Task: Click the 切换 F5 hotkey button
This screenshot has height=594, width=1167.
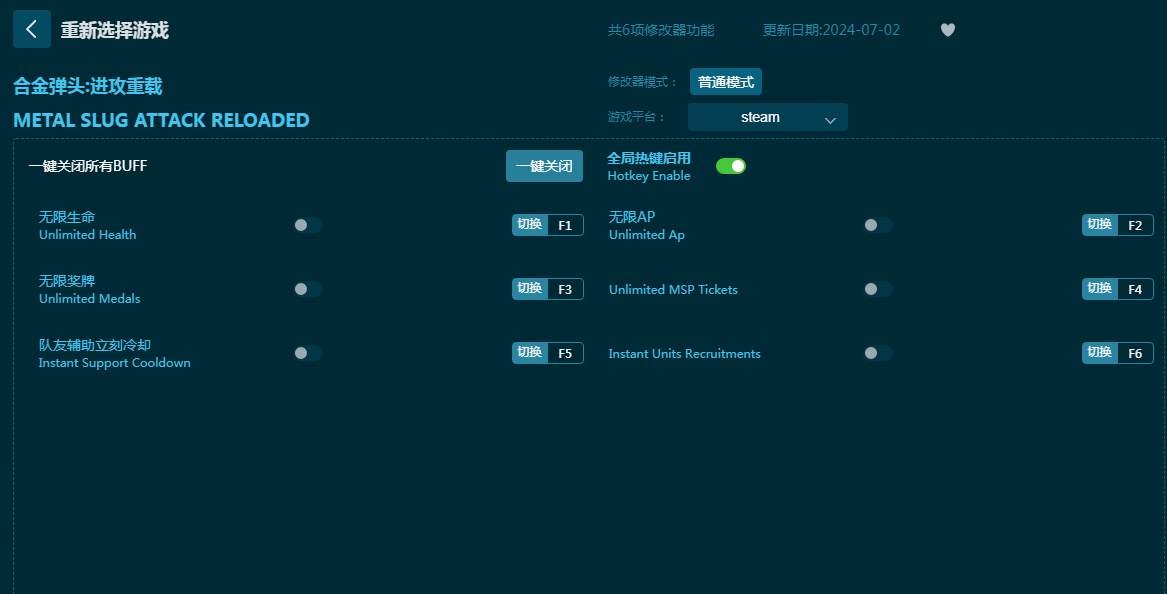Action: coord(548,353)
